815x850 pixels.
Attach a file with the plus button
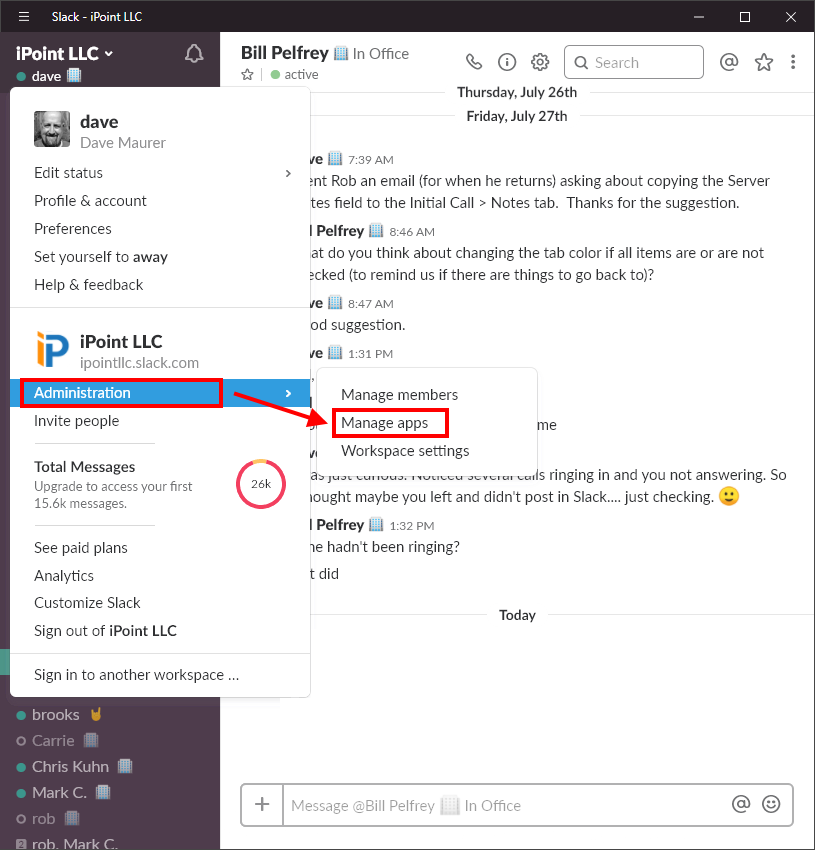(261, 804)
